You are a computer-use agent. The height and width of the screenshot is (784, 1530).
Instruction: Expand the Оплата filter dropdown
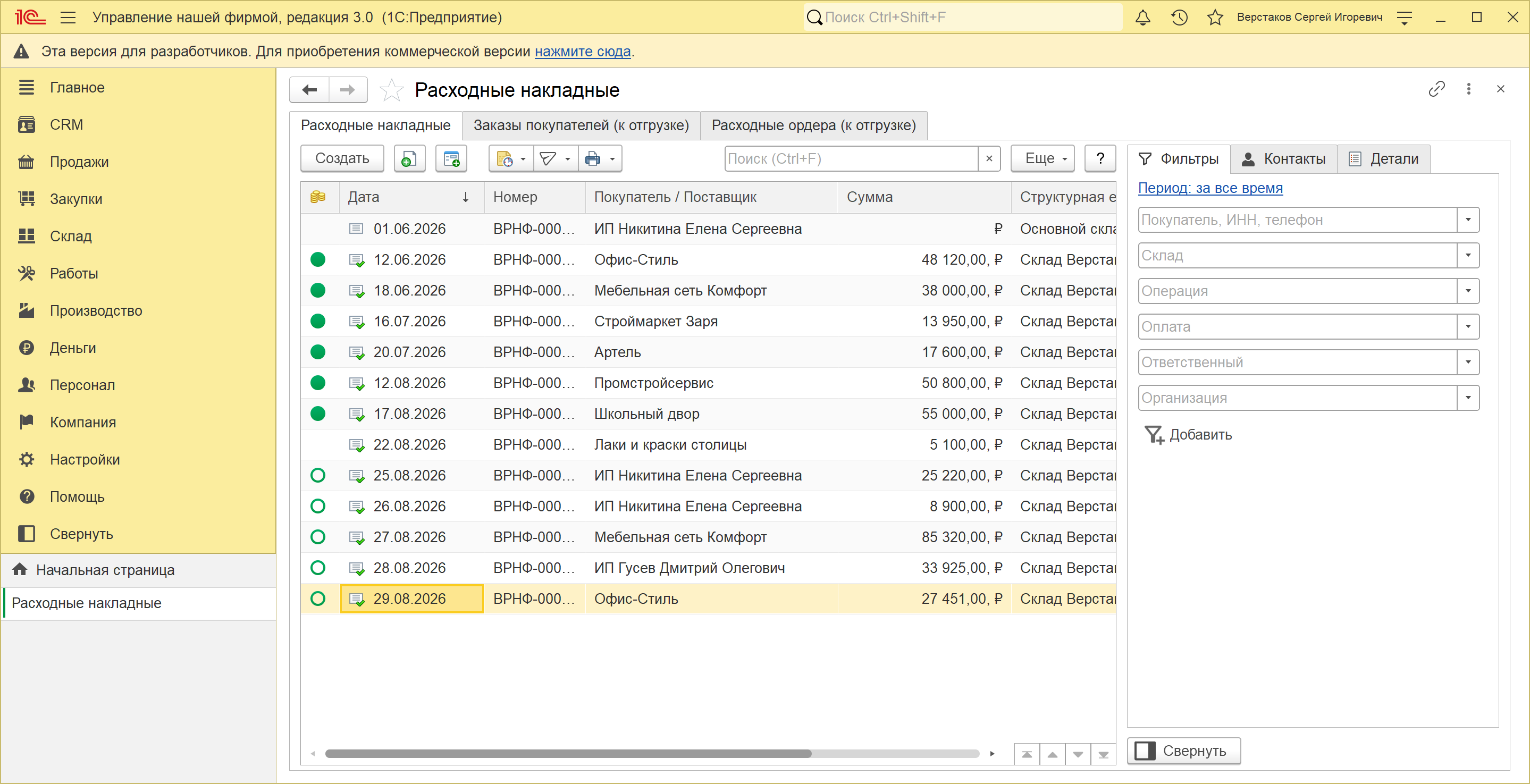[x=1468, y=327]
